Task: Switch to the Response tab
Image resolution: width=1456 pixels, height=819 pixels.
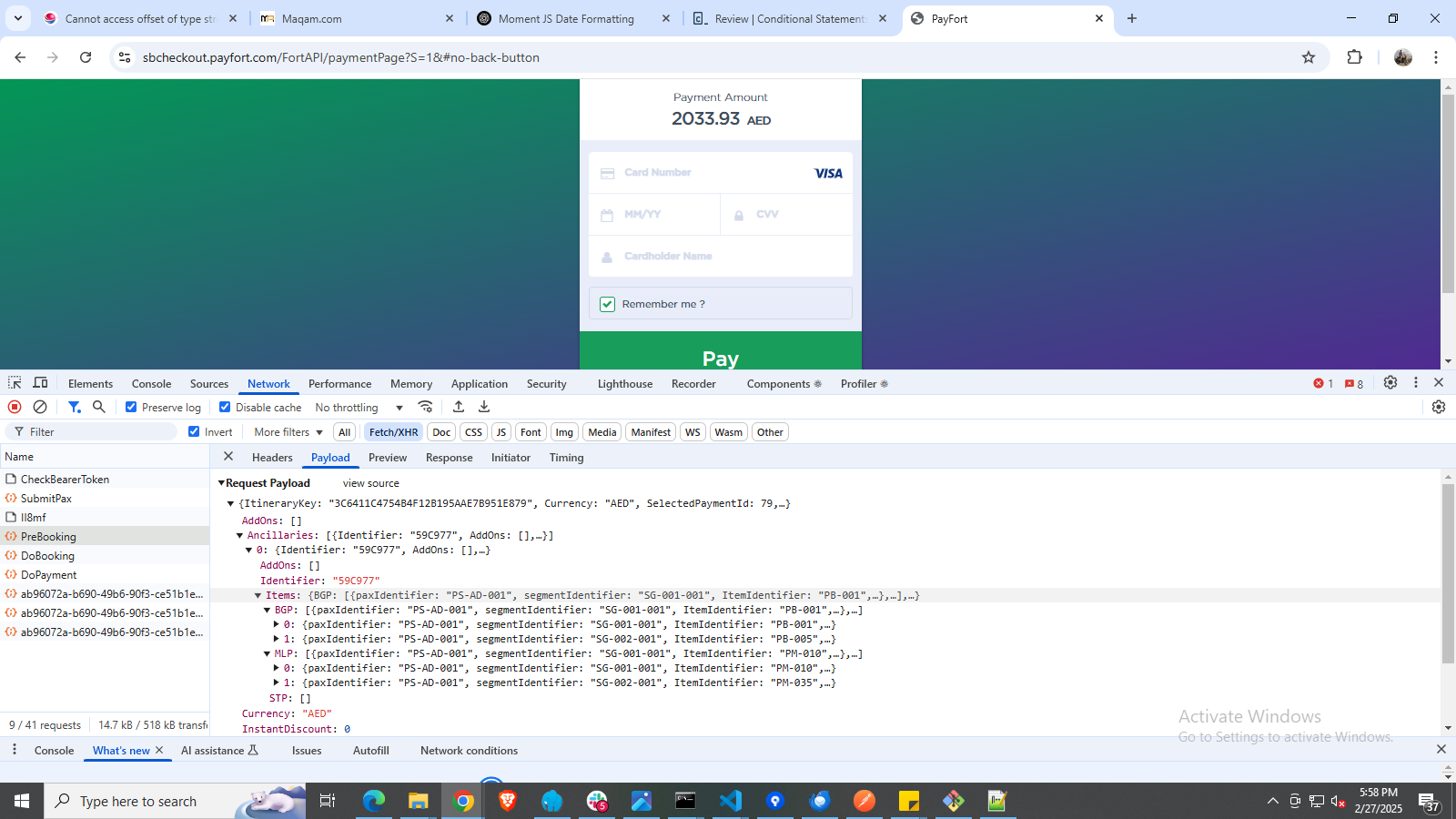Action: (449, 458)
